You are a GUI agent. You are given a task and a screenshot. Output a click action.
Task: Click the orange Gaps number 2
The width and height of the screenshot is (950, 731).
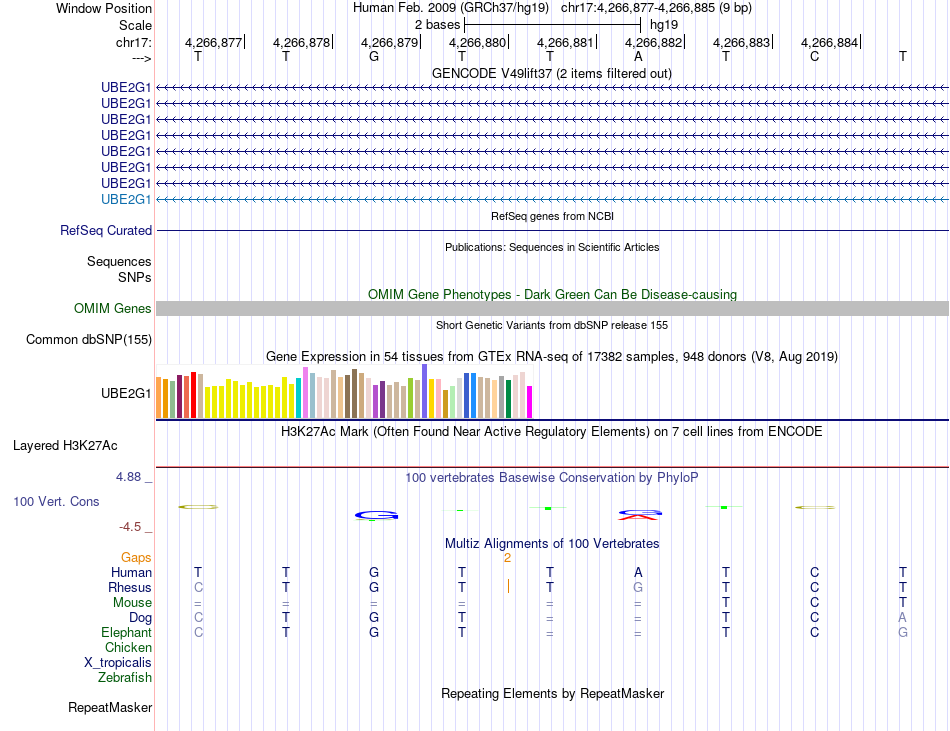coord(507,558)
